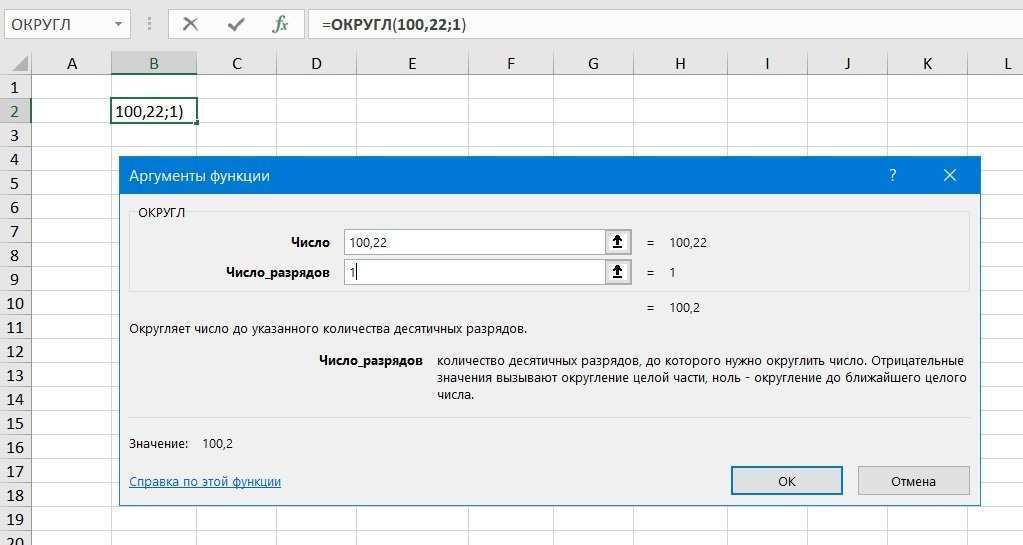The width and height of the screenshot is (1023, 545).
Task: Select column C header
Action: [x=237, y=63]
